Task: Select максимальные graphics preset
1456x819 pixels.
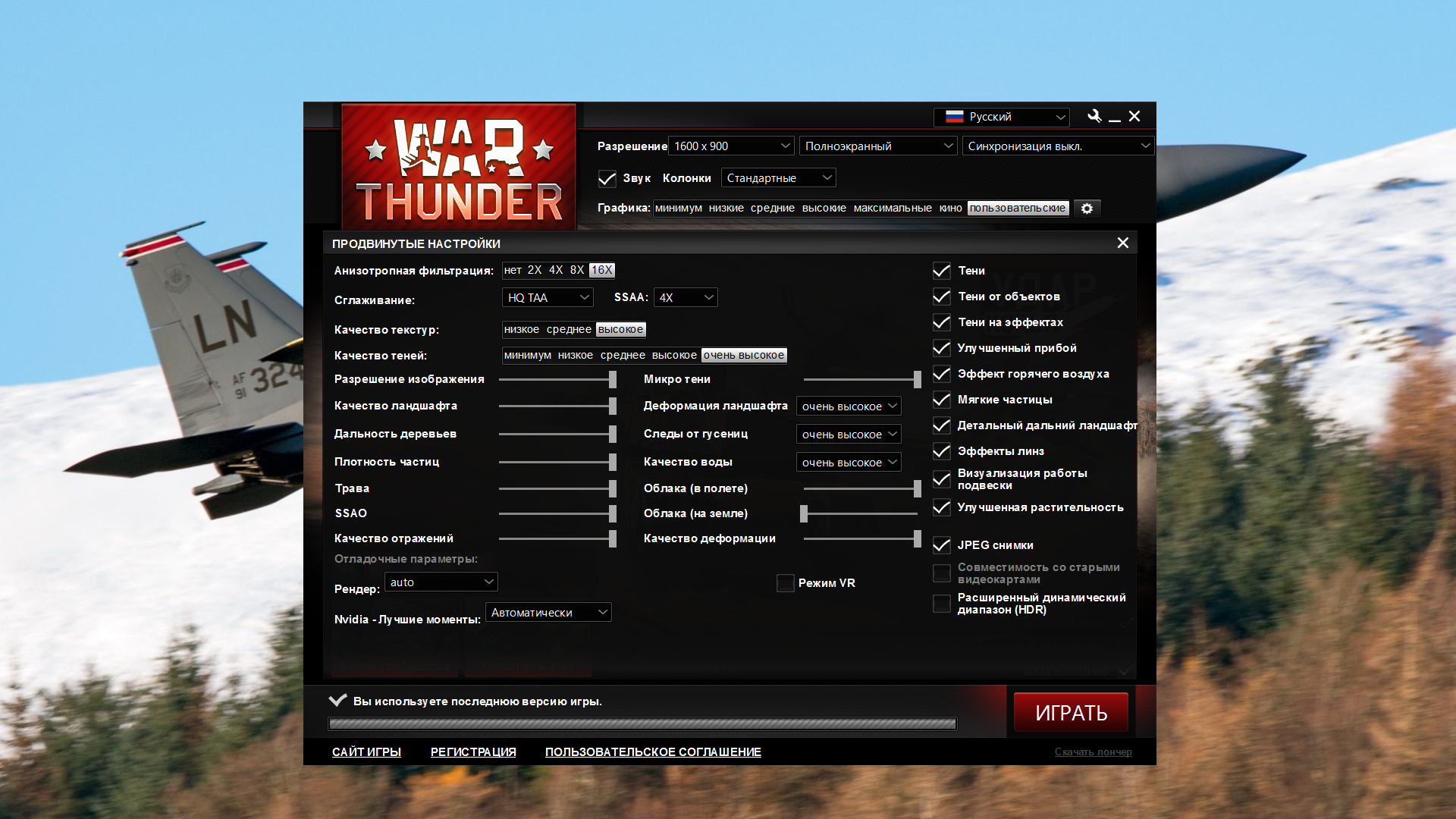Action: 892,208
